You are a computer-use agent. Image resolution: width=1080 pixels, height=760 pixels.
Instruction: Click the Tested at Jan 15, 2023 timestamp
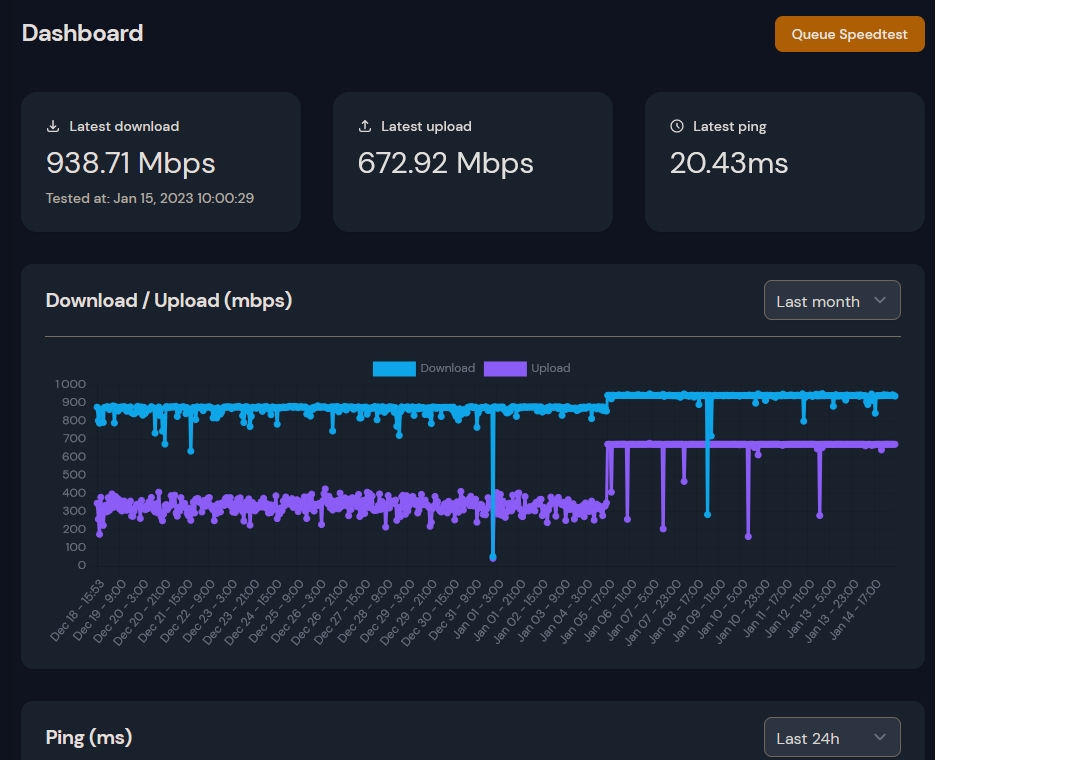pos(149,198)
